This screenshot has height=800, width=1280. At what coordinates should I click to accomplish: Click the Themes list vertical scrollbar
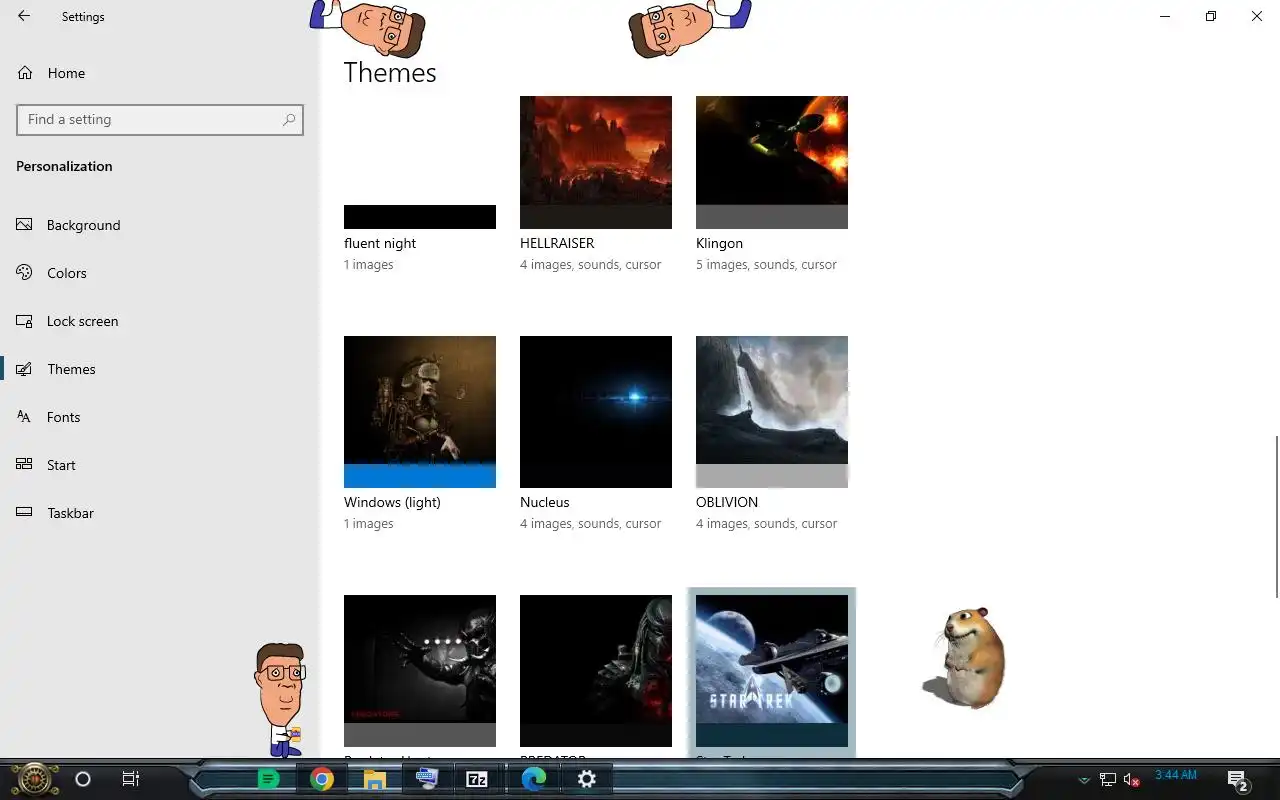(1276, 517)
